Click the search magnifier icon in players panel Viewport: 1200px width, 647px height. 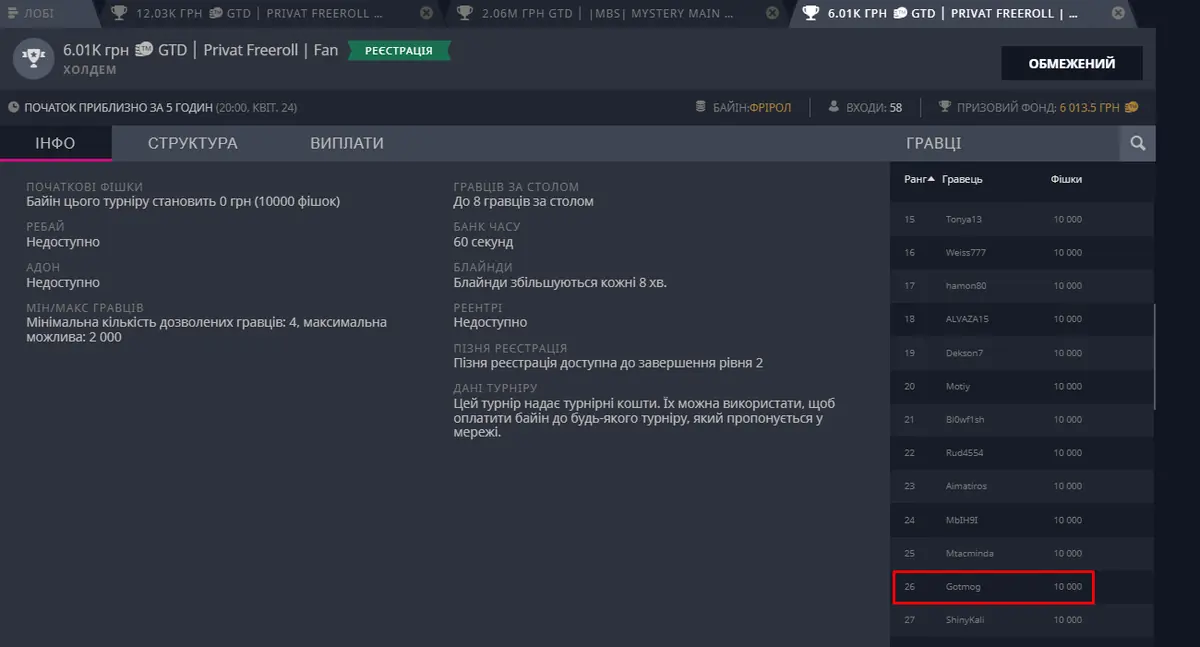tap(1137, 144)
